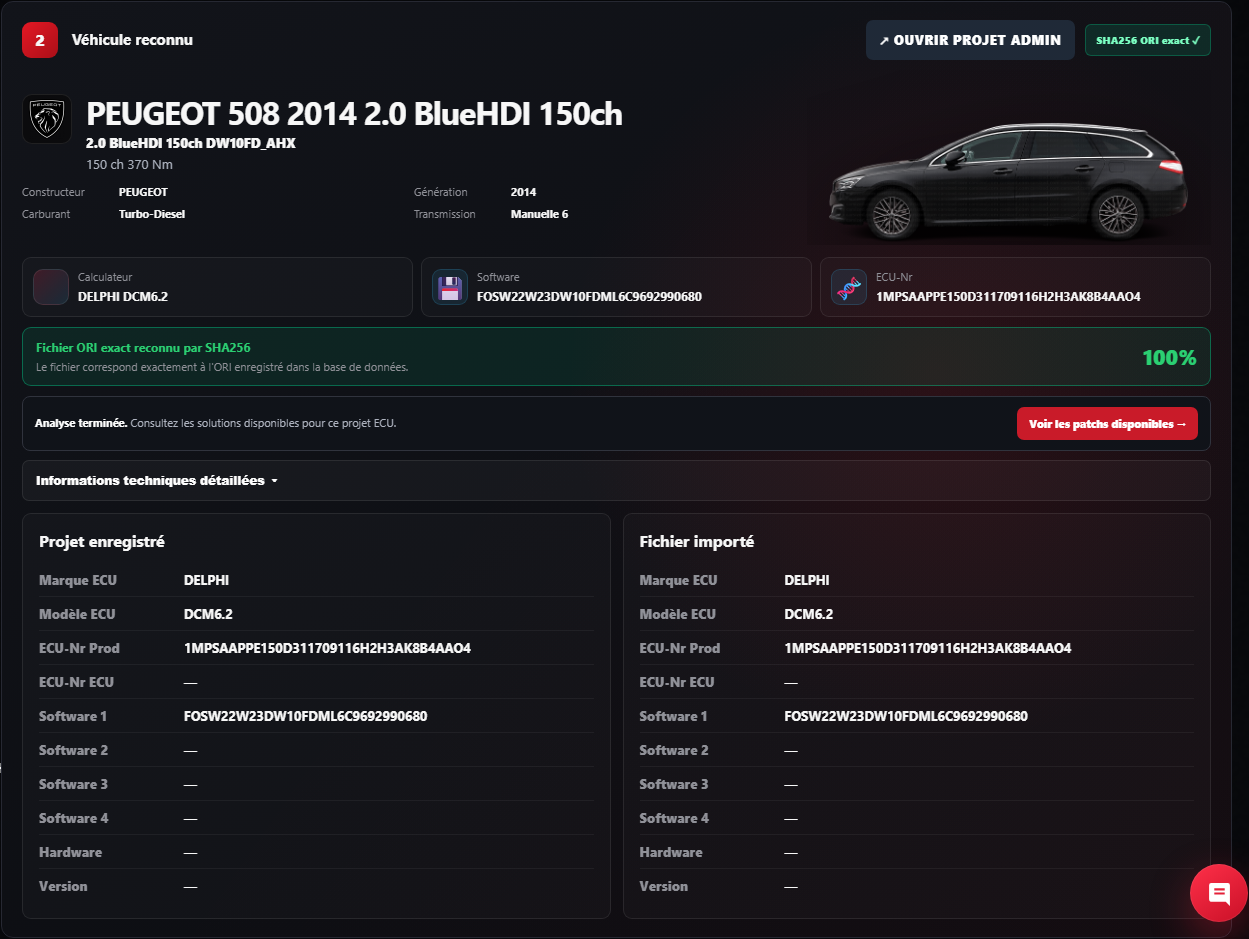Click the ECU-Nr Prod value in Projet enregistré
This screenshot has height=939, width=1249.
click(327, 648)
